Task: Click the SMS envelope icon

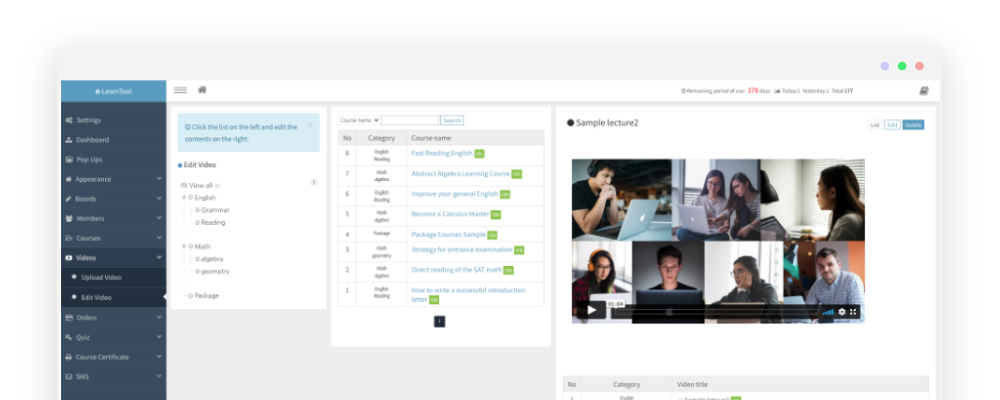Action: (69, 376)
